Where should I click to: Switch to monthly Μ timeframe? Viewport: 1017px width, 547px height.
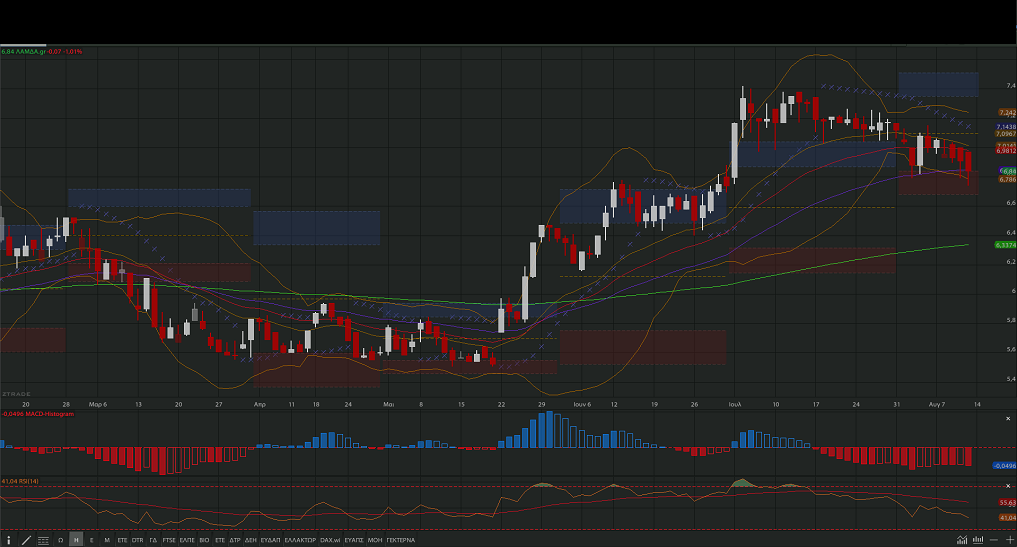[107, 540]
